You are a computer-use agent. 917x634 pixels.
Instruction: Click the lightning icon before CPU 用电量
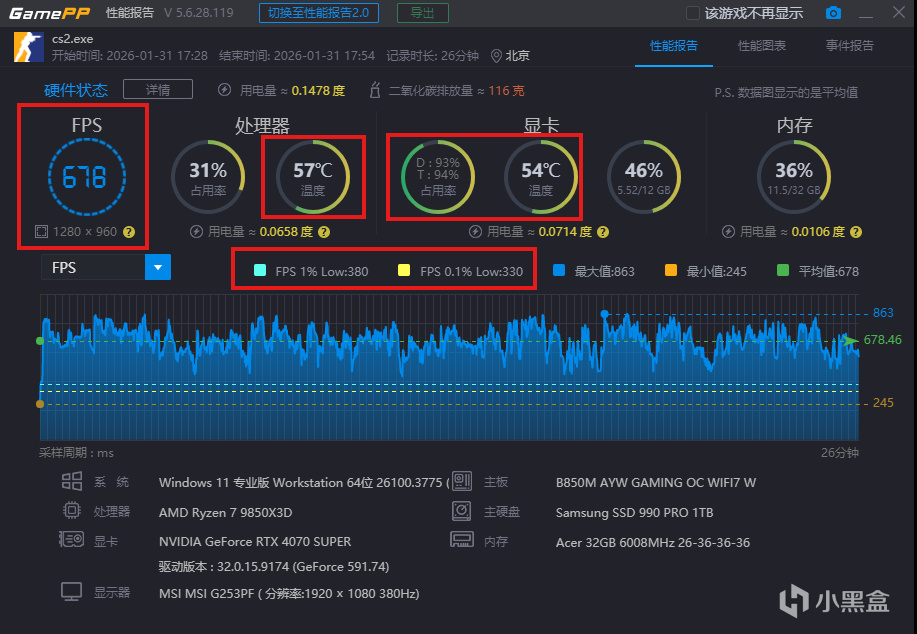(x=196, y=232)
